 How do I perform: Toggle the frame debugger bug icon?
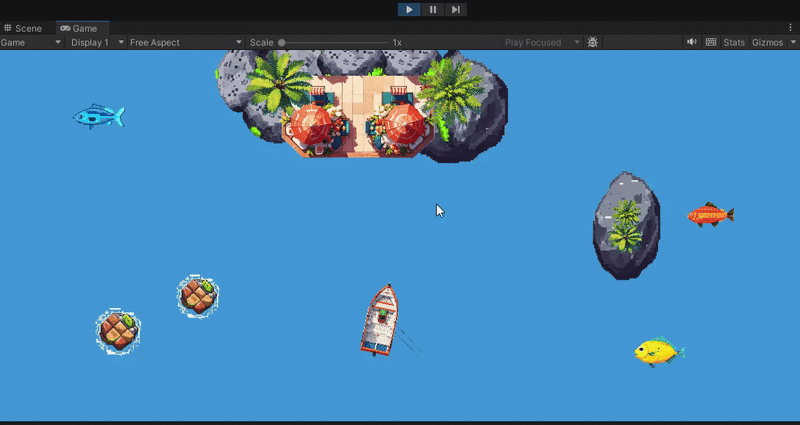[x=592, y=42]
